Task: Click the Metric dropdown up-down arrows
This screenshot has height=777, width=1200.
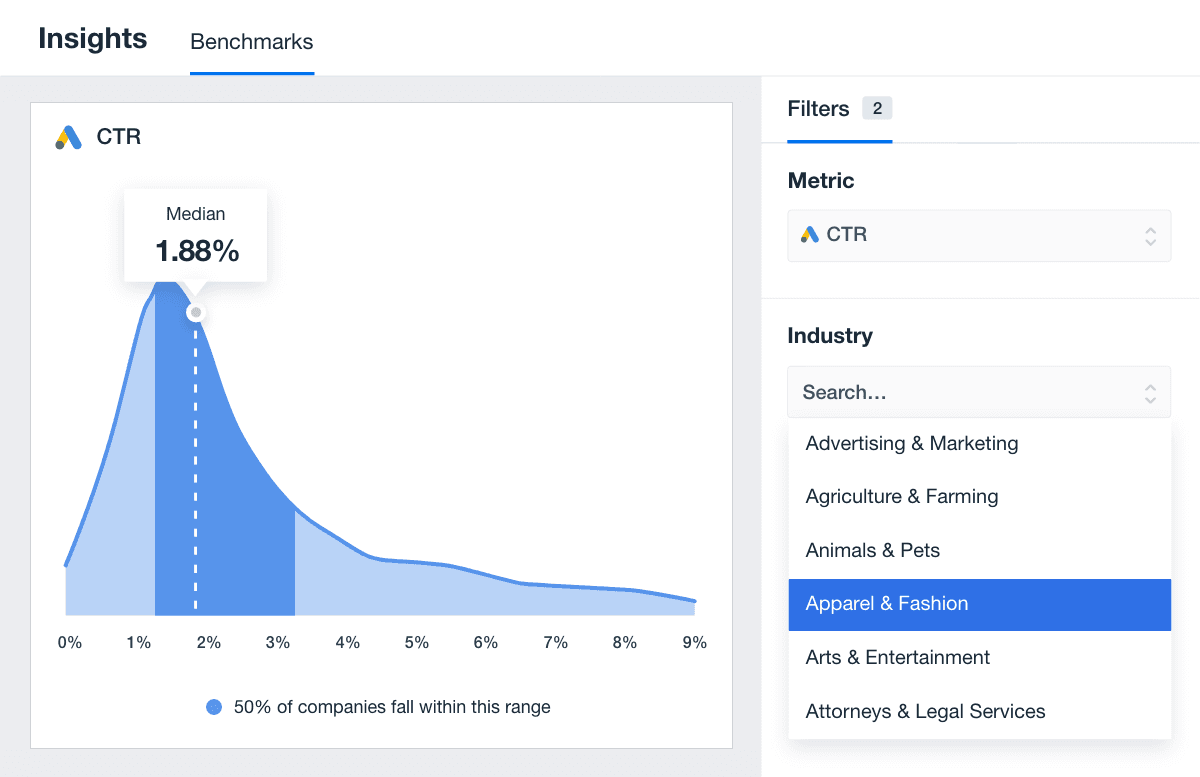Action: 1150,236
